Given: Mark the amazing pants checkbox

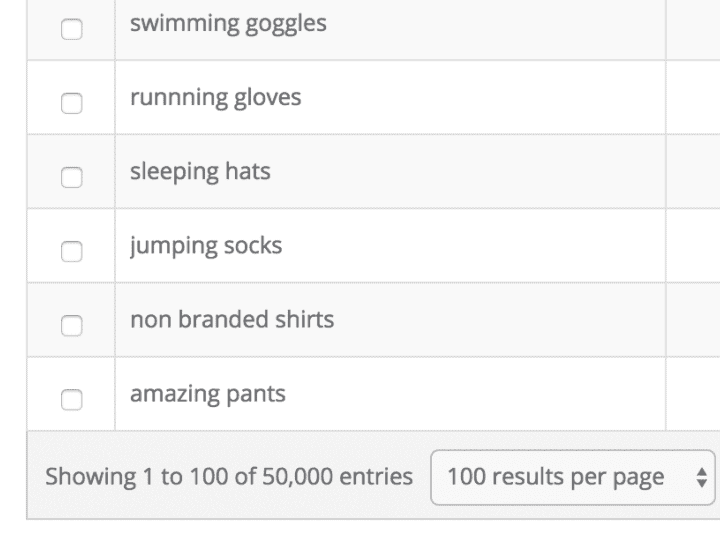Looking at the screenshot, I should (71, 399).
